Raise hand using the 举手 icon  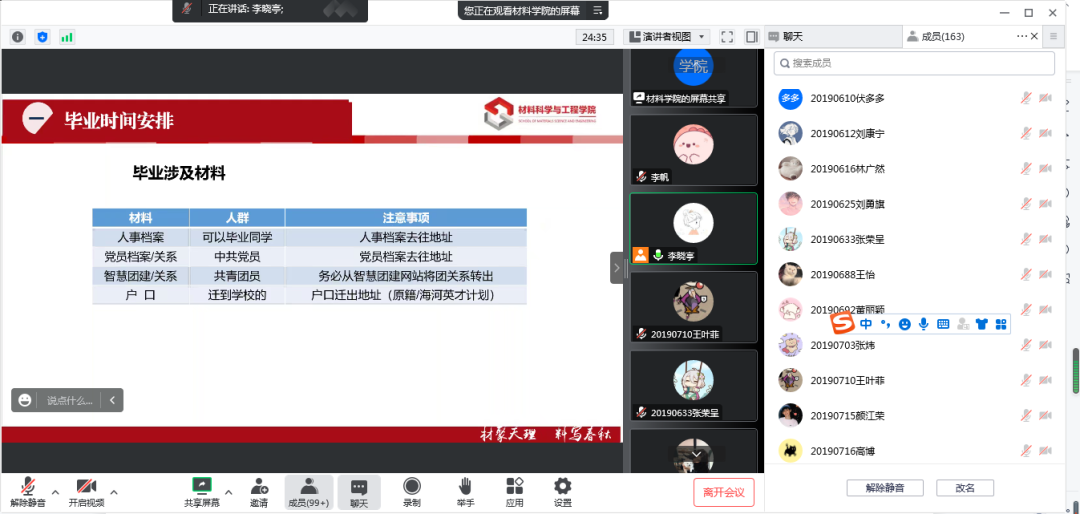[x=465, y=486]
